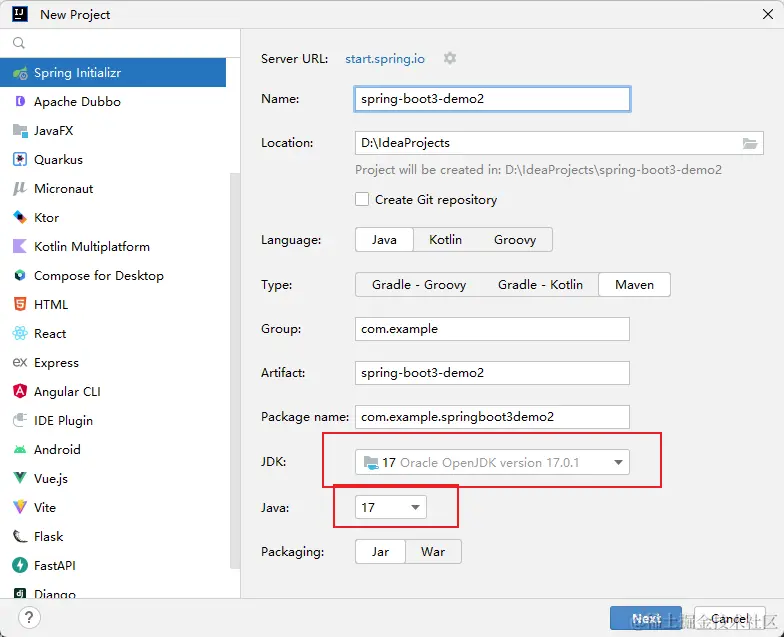The height and width of the screenshot is (637, 784).
Task: Click the Angular CLI red icon
Action: 20,392
